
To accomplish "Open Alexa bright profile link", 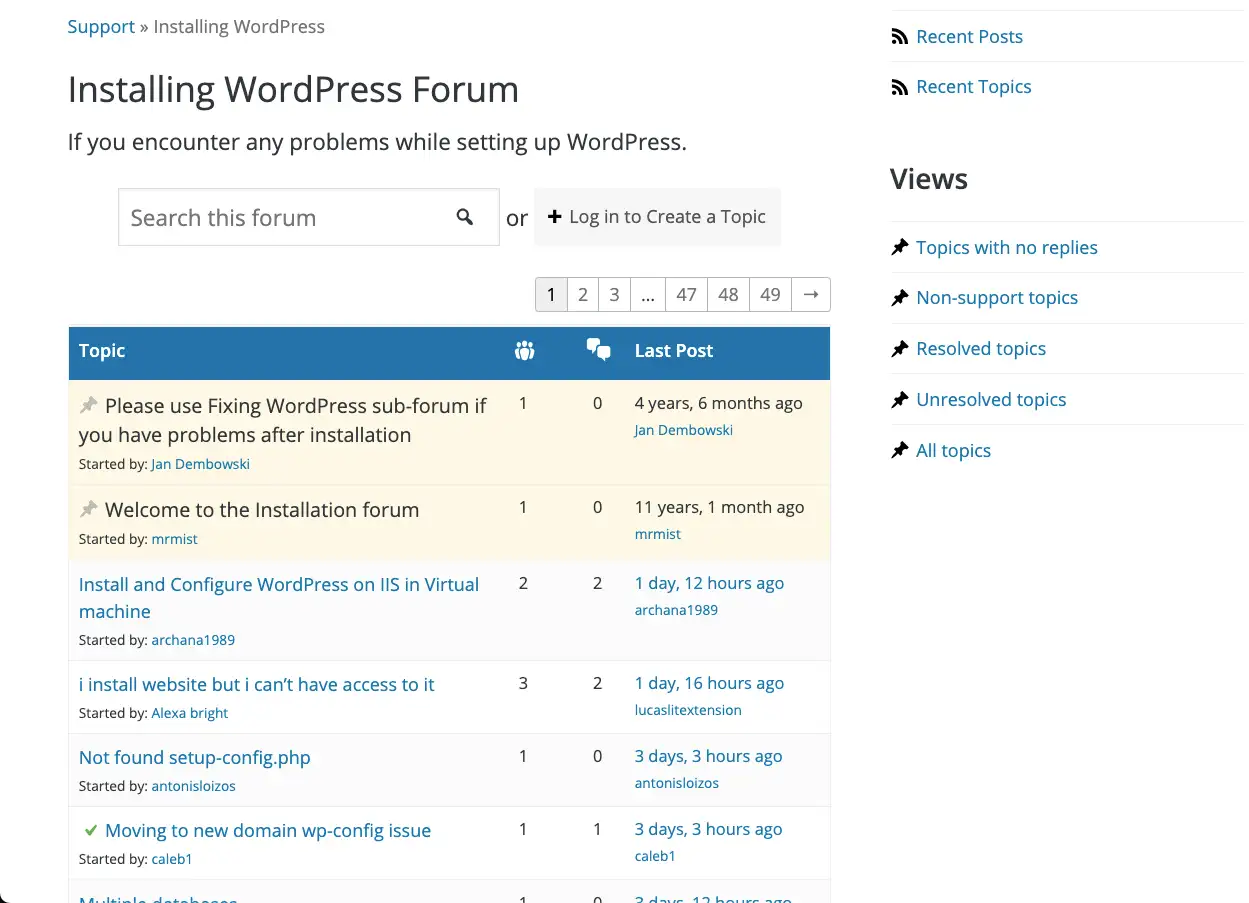I will click(x=190, y=713).
